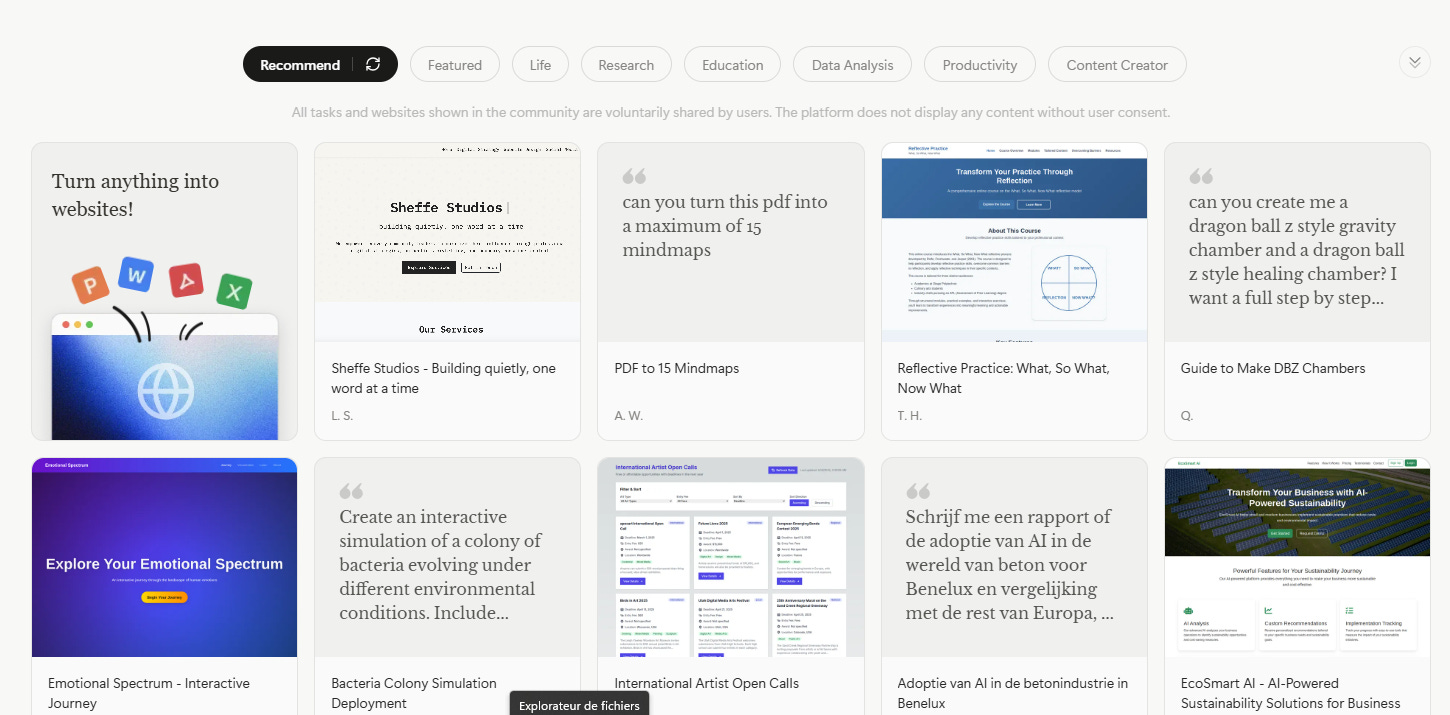Image resolution: width=1450 pixels, height=715 pixels.
Task: Click author T. H. under Reflective Practice
Action: [x=910, y=415]
